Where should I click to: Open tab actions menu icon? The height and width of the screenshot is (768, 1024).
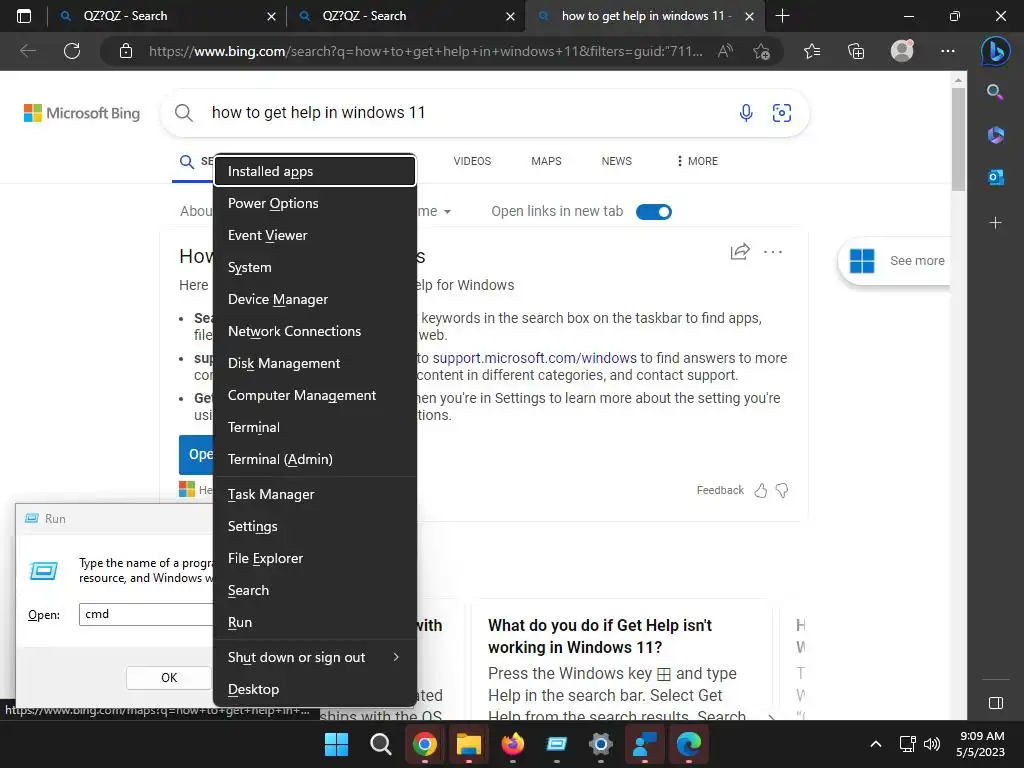tap(24, 16)
